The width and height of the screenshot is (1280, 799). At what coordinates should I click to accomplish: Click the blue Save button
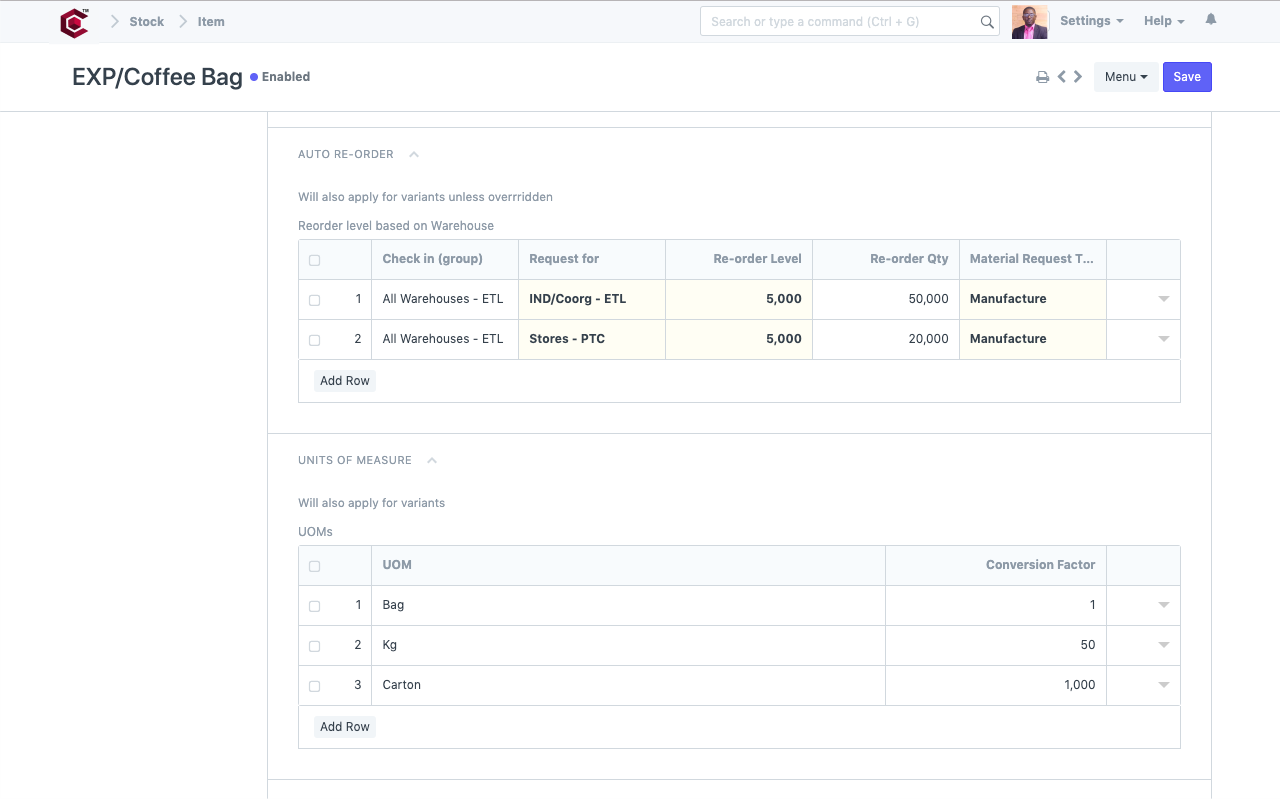click(x=1187, y=76)
